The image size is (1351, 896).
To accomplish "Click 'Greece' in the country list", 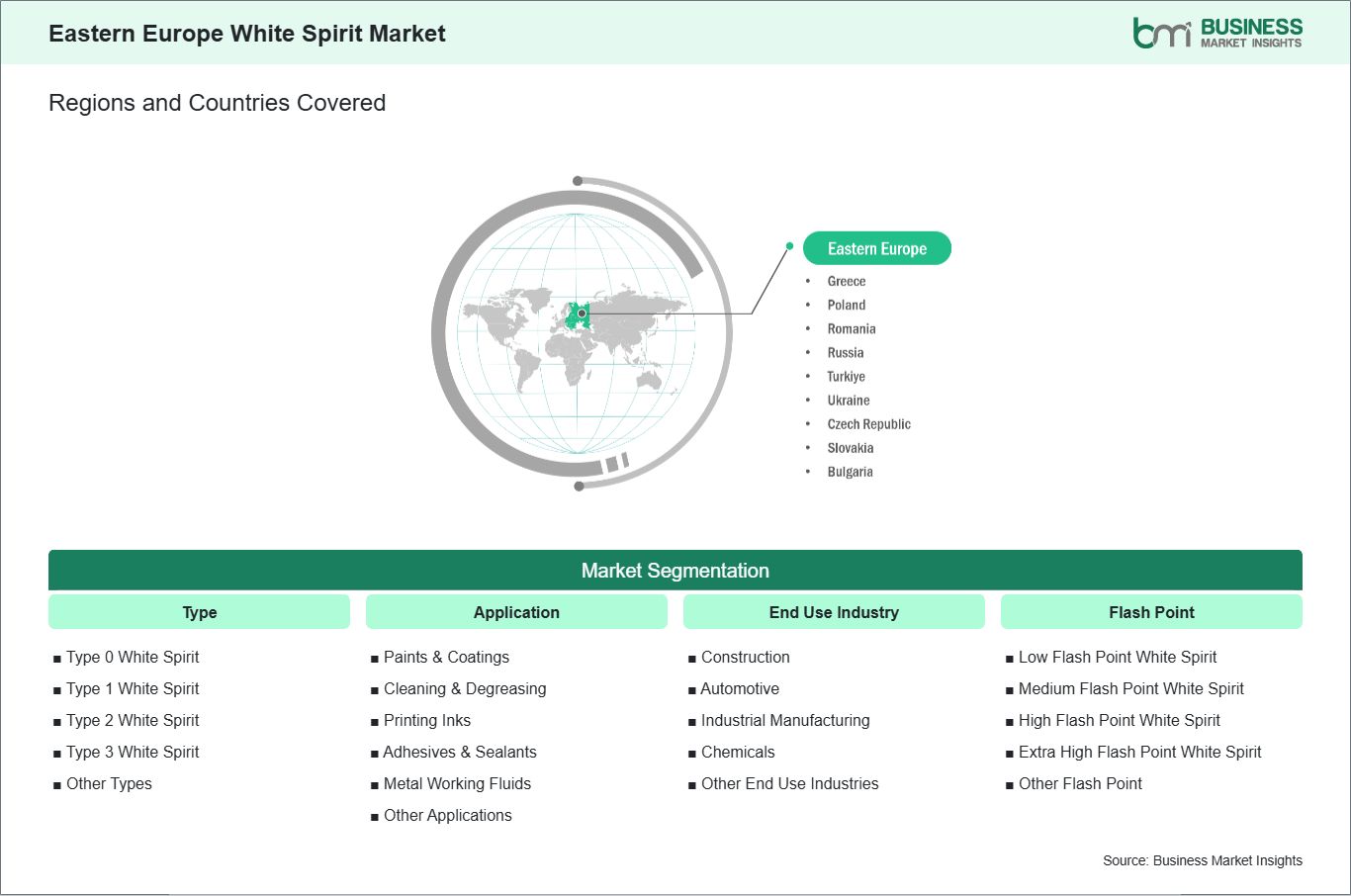I will coord(847,282).
